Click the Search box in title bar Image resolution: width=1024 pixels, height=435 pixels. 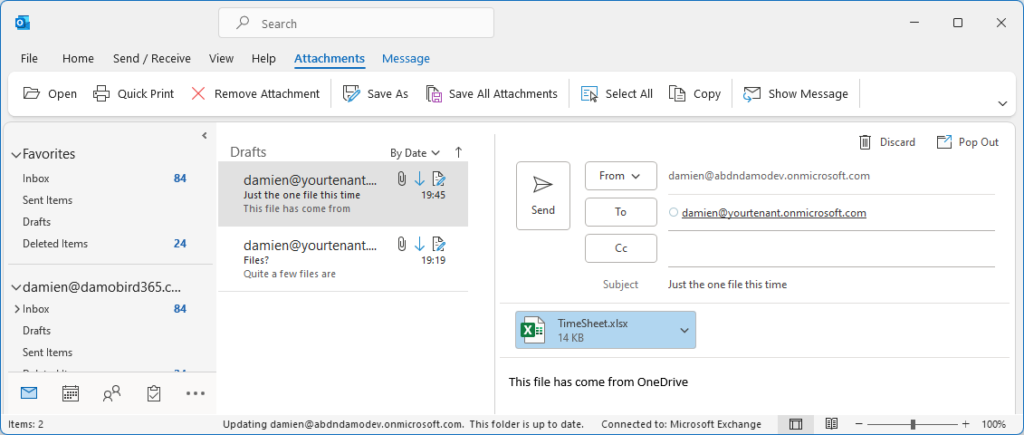(x=356, y=23)
